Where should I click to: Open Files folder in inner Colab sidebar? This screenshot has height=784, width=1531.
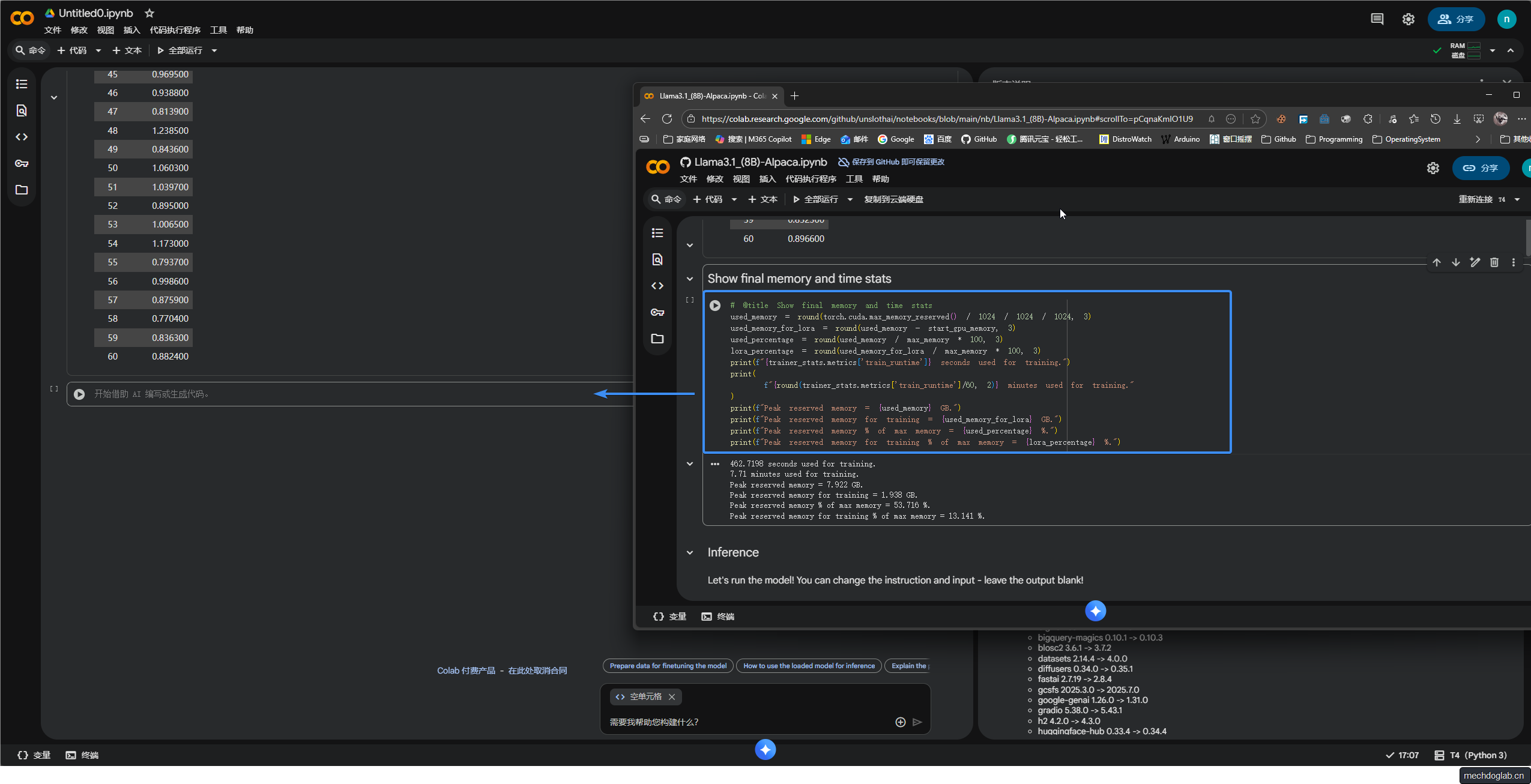coord(657,339)
